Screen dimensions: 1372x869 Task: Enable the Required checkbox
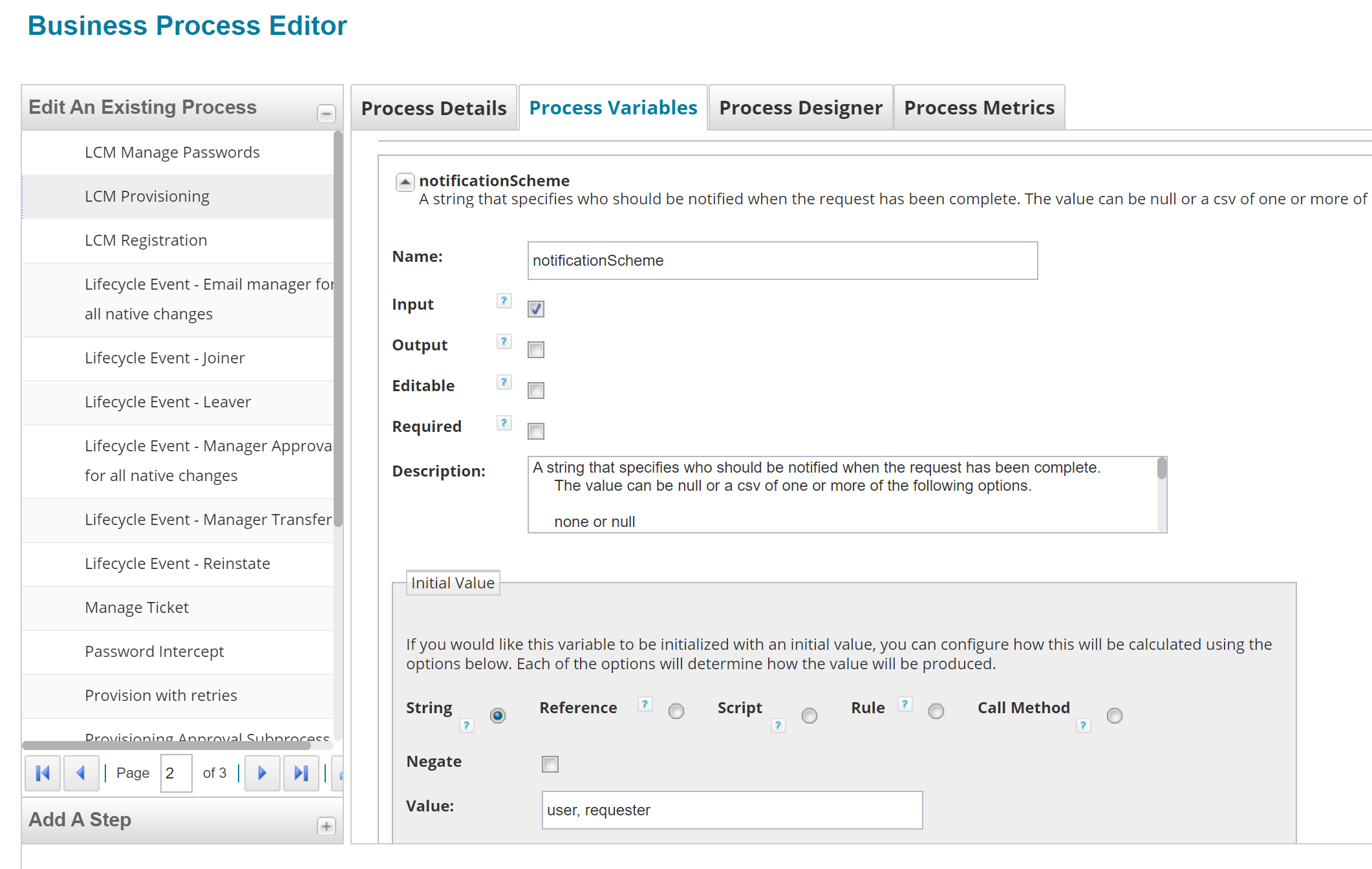pos(536,431)
